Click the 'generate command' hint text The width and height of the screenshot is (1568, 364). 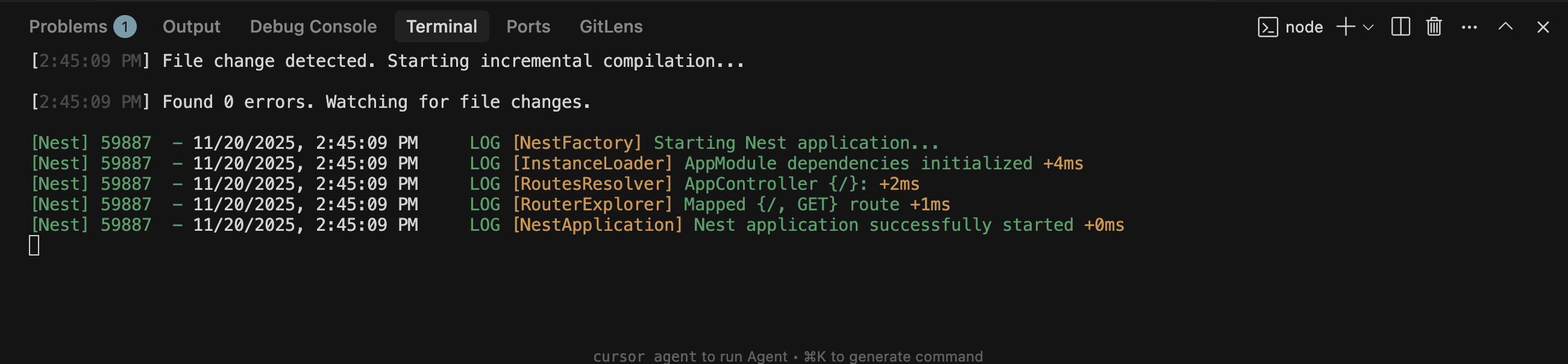906,357
